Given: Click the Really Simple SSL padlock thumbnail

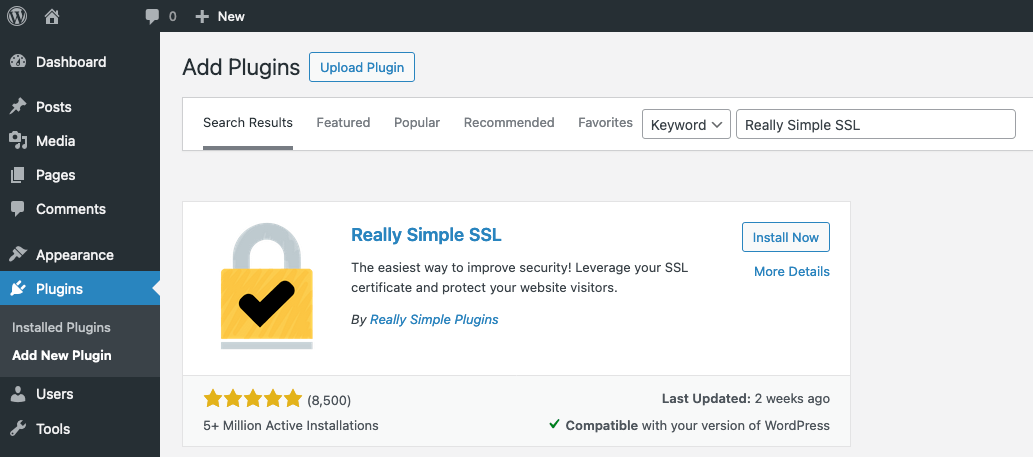Looking at the screenshot, I should (266, 286).
